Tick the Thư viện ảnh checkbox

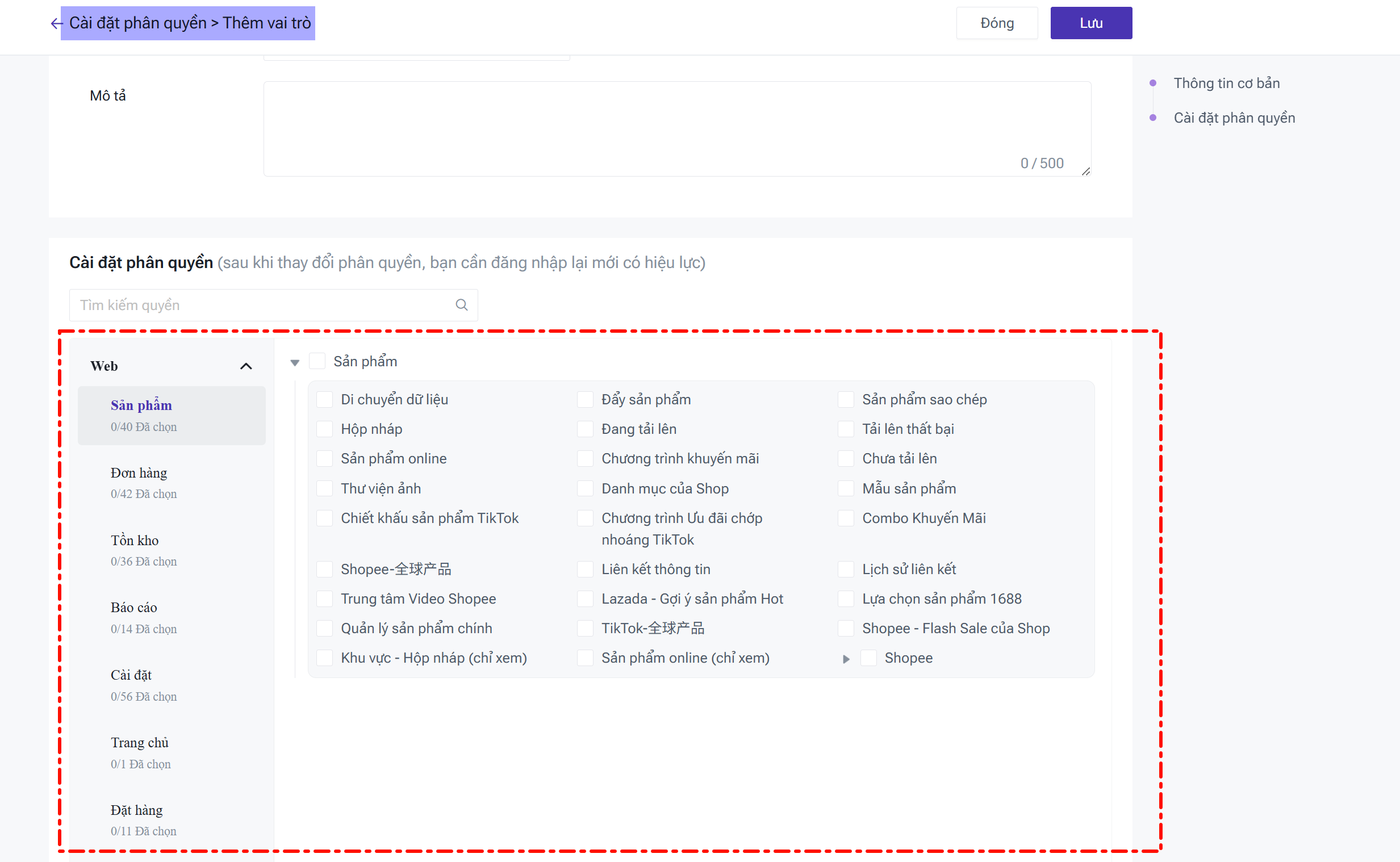pyautogui.click(x=325, y=488)
